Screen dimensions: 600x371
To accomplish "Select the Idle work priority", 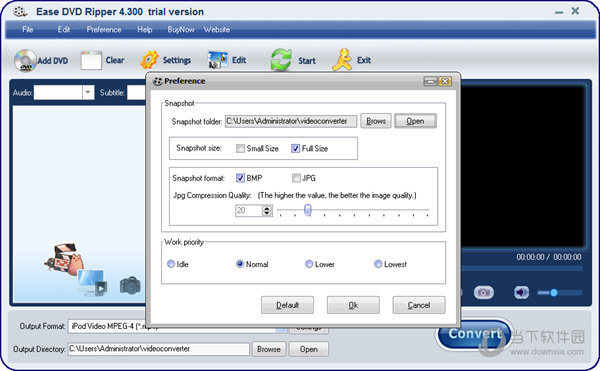I will pos(171,264).
